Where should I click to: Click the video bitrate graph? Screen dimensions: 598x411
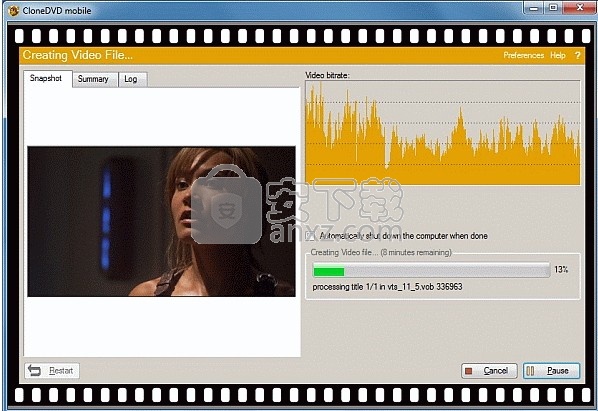[443, 133]
